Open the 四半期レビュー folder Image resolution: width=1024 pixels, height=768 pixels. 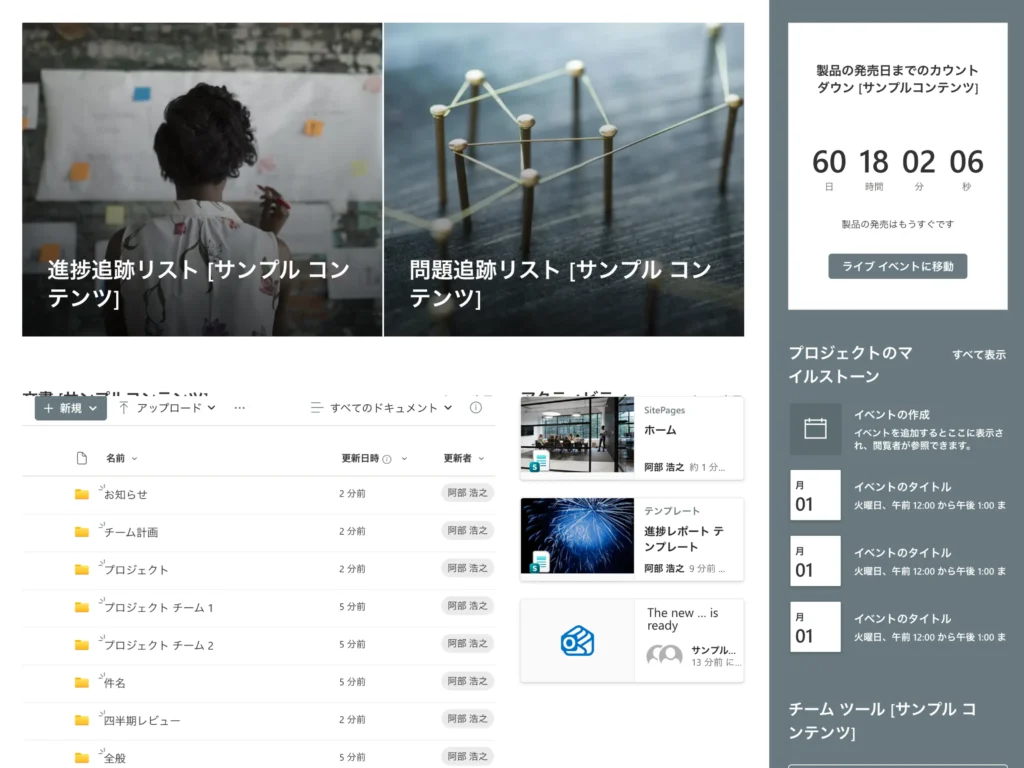pyautogui.click(x=142, y=720)
